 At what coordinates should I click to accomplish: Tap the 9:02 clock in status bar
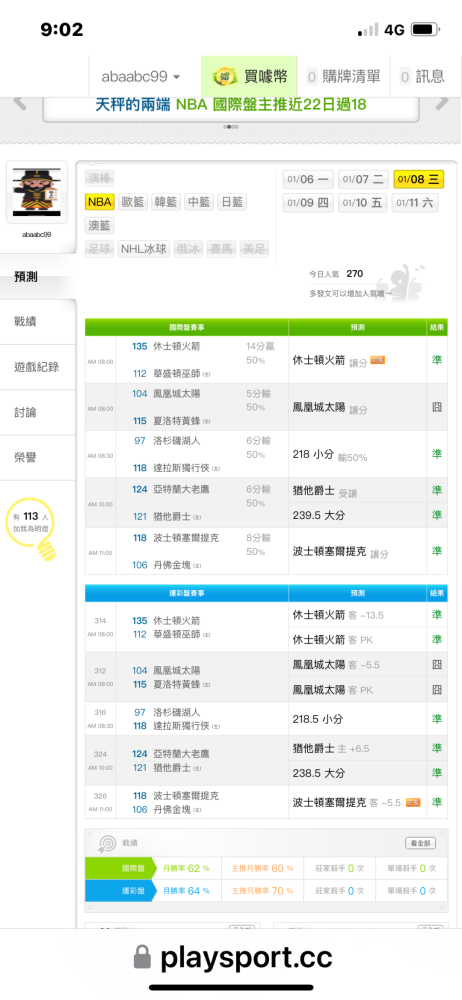coord(61,29)
